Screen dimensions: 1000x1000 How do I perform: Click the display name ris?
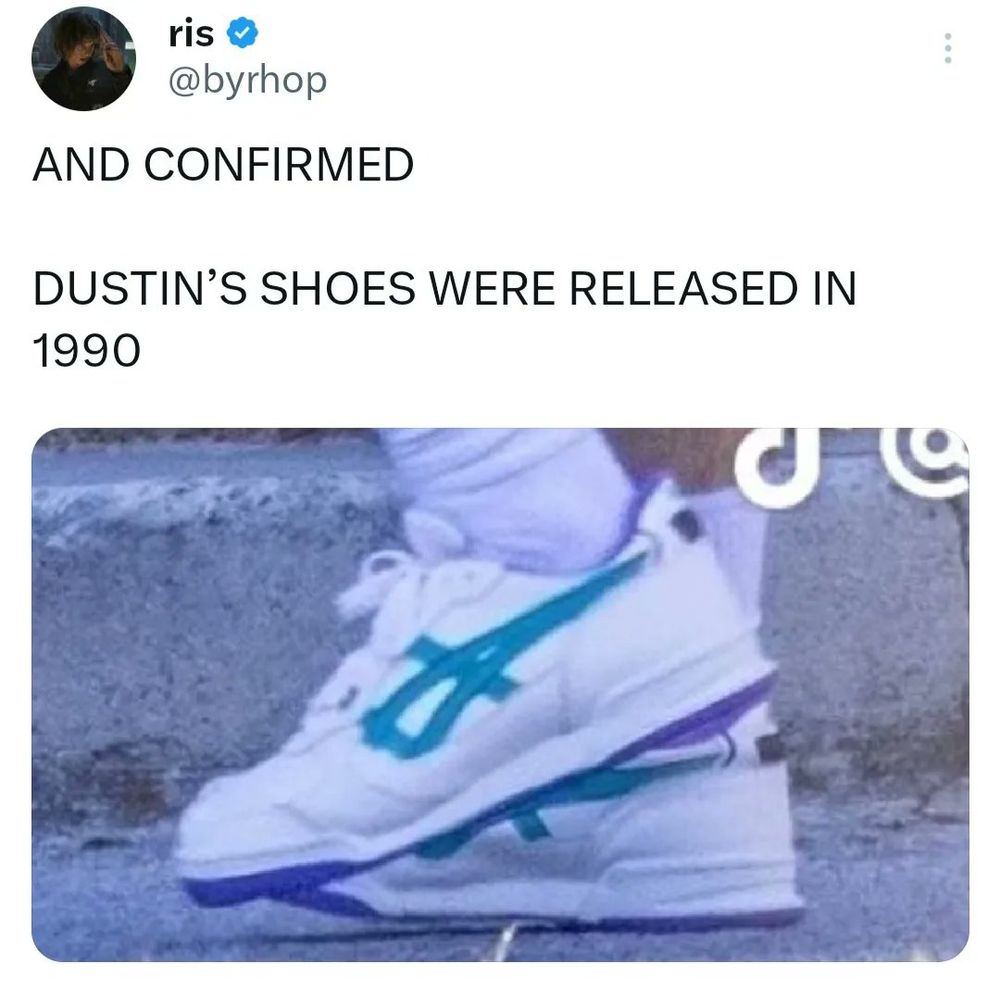191,34
